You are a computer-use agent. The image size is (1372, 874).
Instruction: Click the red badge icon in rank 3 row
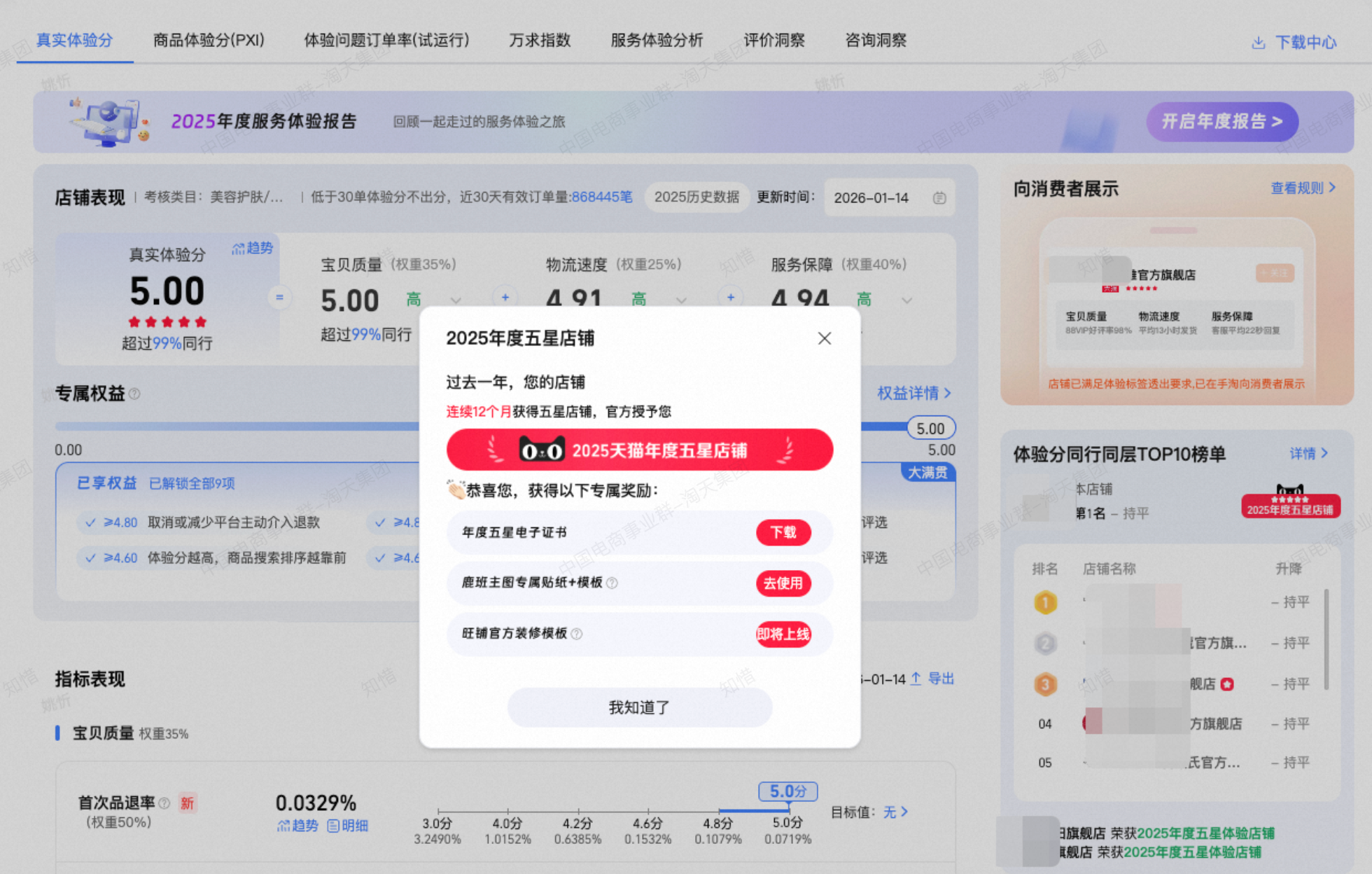pos(1227,684)
